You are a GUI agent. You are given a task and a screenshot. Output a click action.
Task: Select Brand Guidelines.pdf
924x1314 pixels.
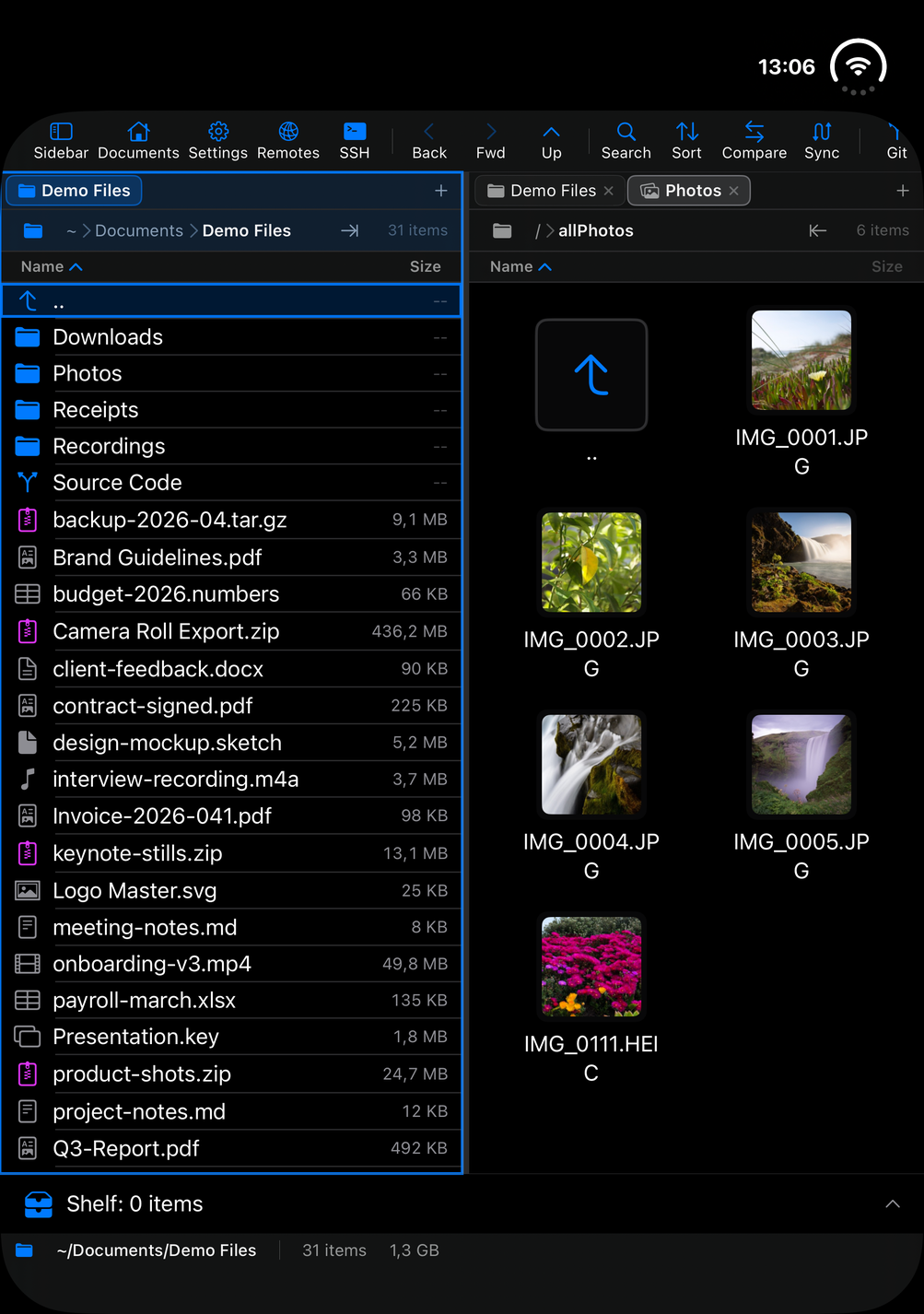[231, 557]
